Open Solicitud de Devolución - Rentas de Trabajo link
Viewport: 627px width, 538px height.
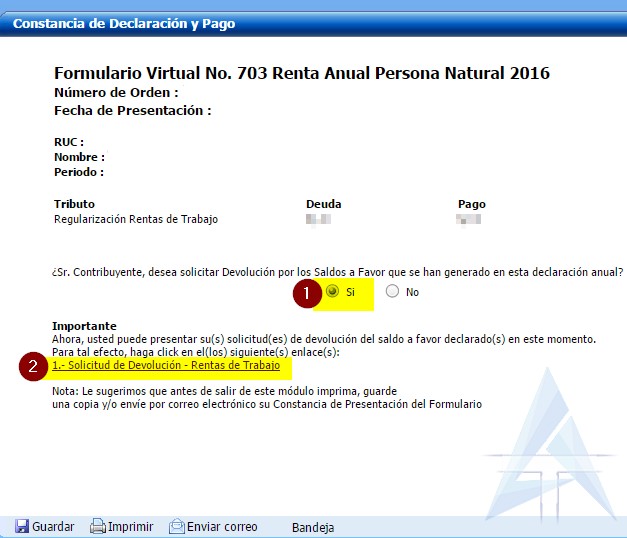pos(166,366)
